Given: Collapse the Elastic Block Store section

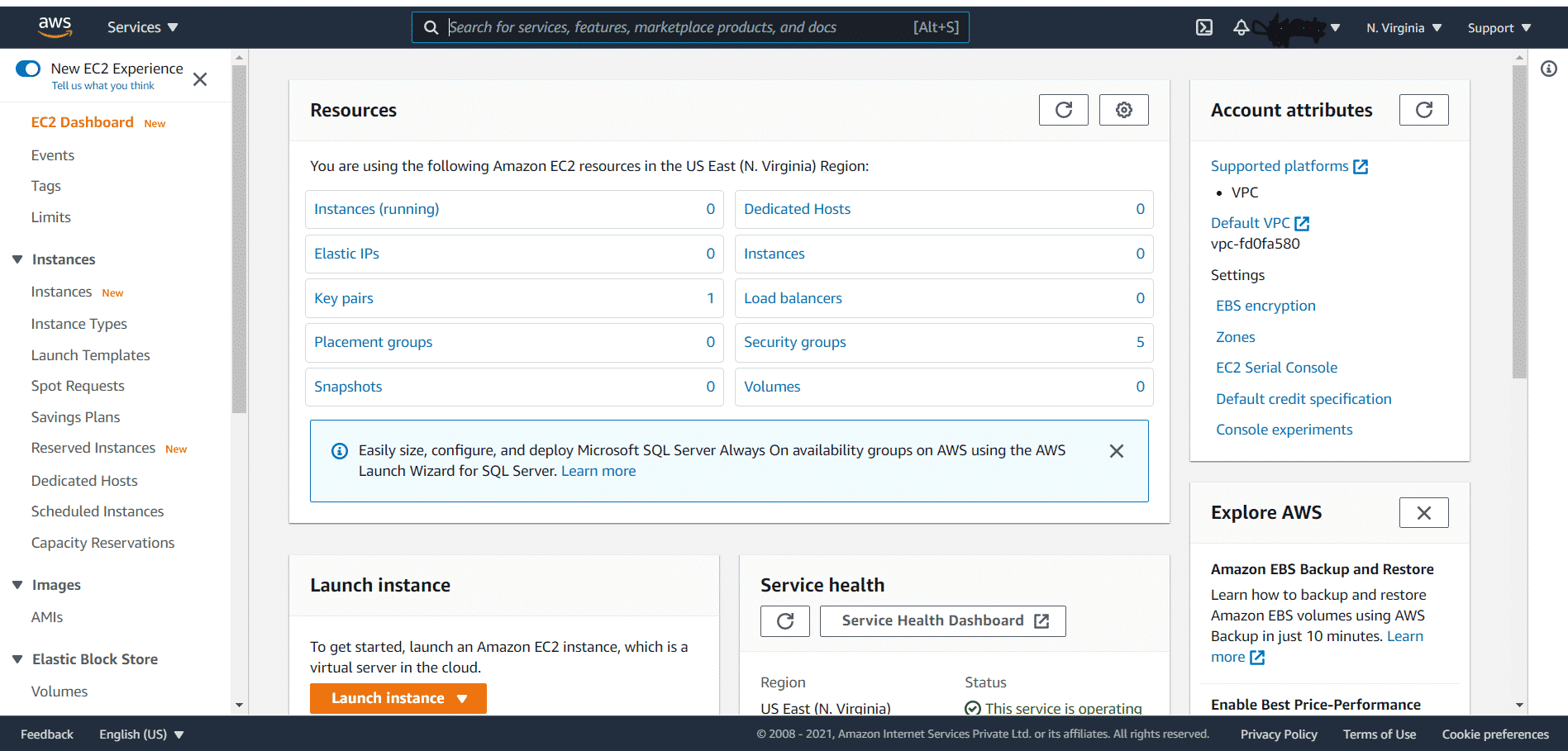Looking at the screenshot, I should (17, 659).
